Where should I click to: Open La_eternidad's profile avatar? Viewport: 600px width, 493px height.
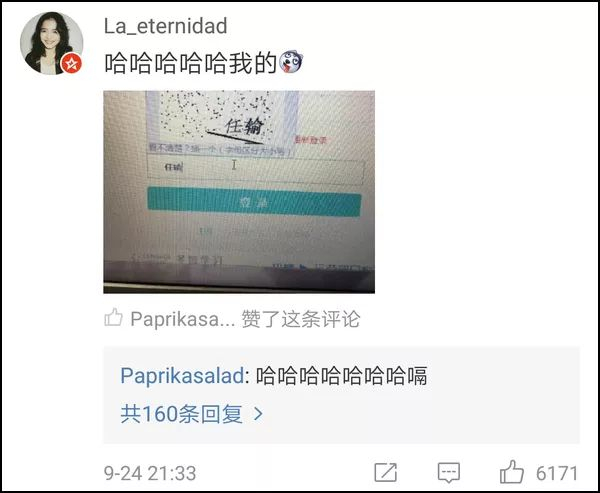click(51, 43)
